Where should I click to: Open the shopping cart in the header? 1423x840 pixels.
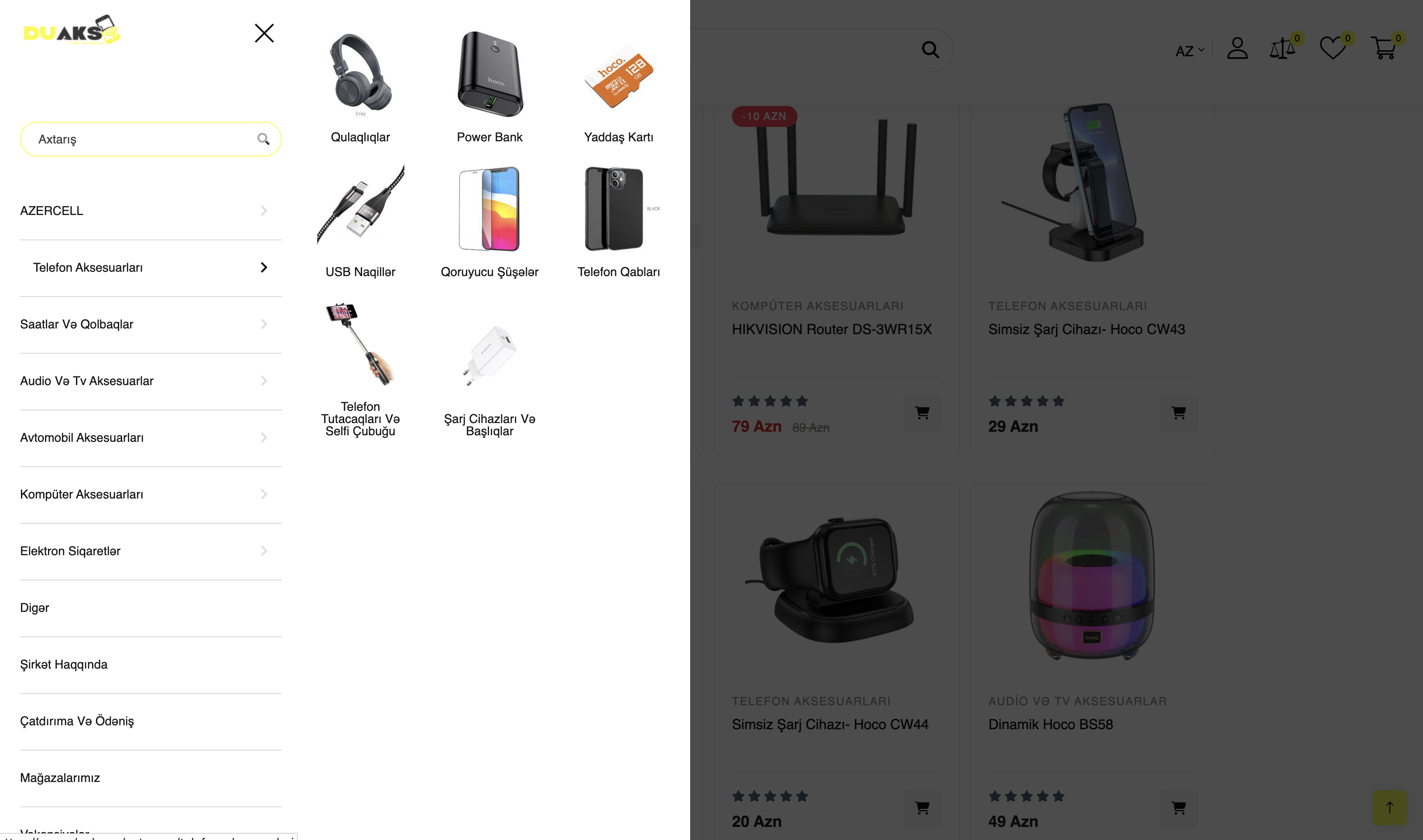tap(1383, 48)
